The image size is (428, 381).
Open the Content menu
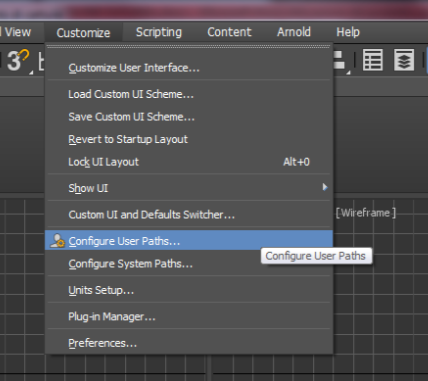(229, 32)
